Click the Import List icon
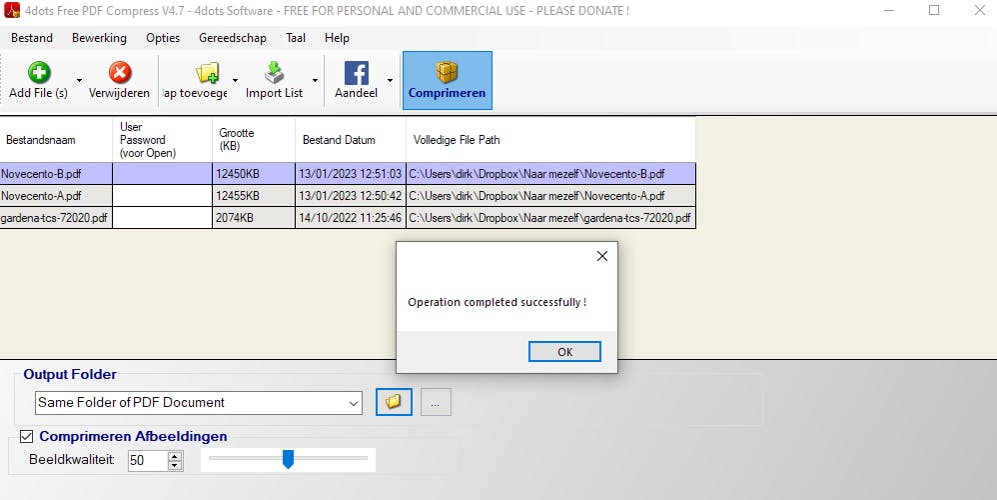Viewport: 997px width, 500px height. (x=274, y=73)
